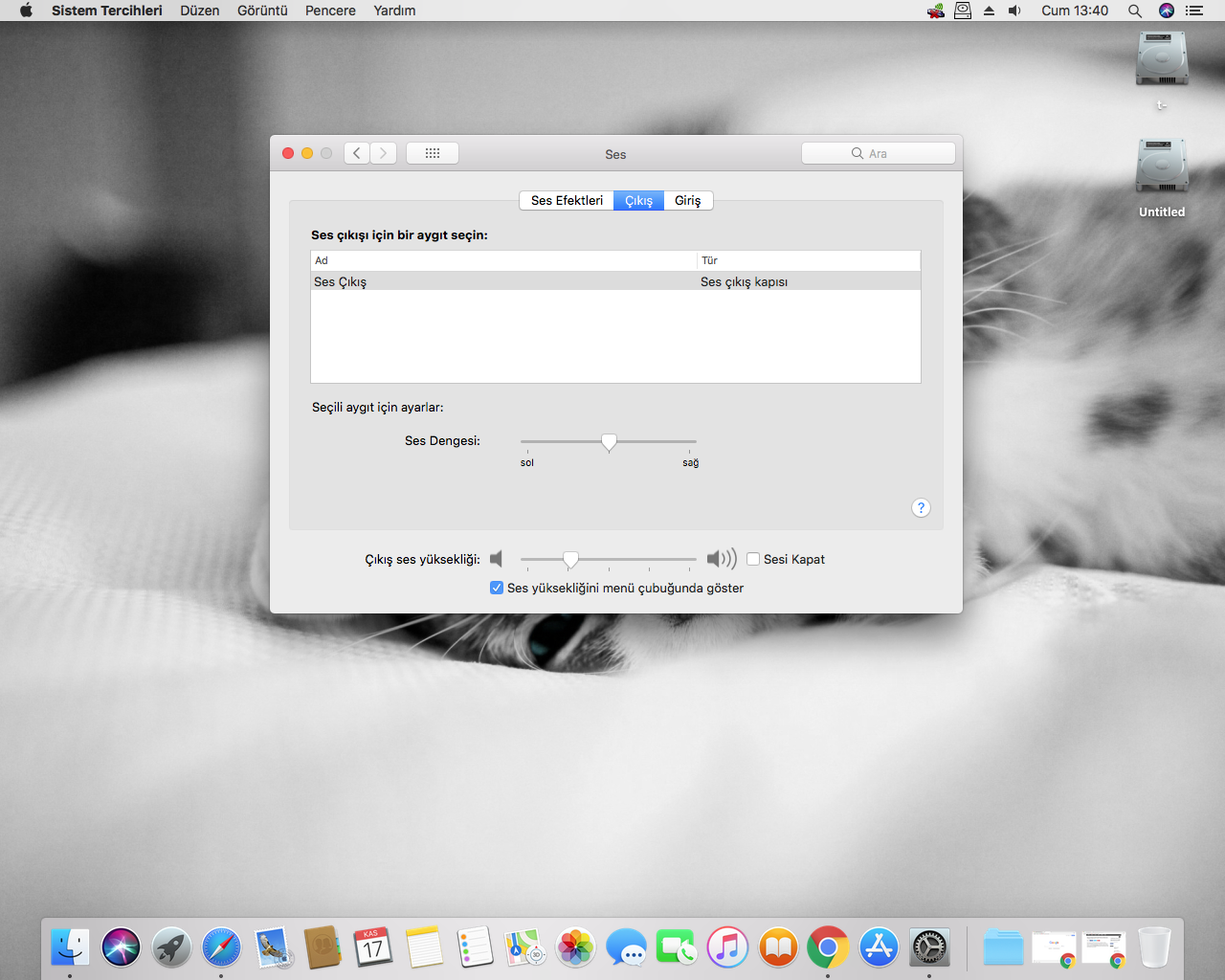Open Photos pinwheel icon in Dock
This screenshot has height=980, width=1225.
[576, 947]
